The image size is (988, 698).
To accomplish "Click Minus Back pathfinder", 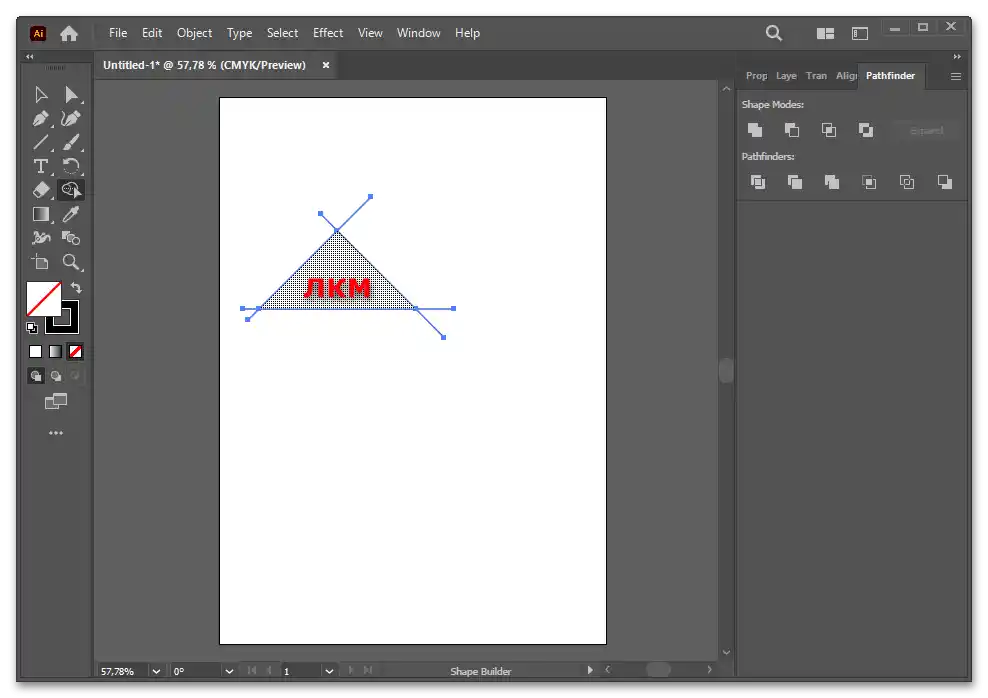I will [945, 182].
